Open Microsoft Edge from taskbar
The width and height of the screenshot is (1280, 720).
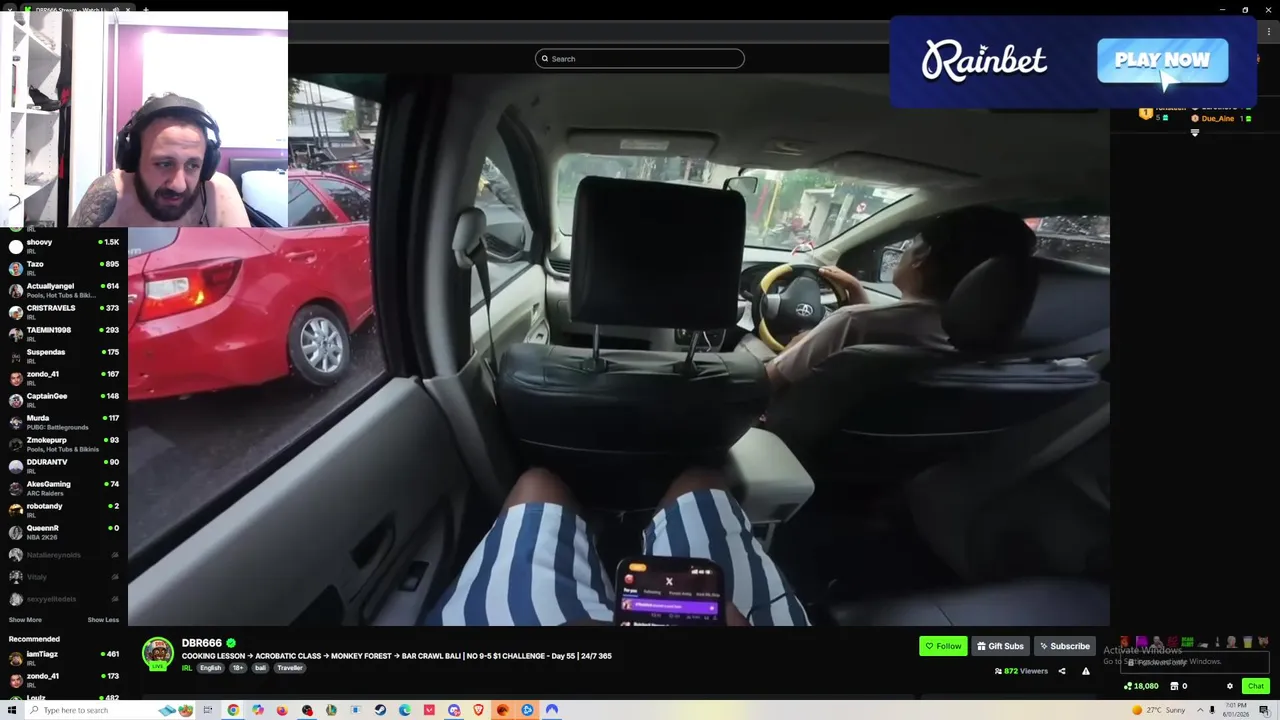pos(404,710)
